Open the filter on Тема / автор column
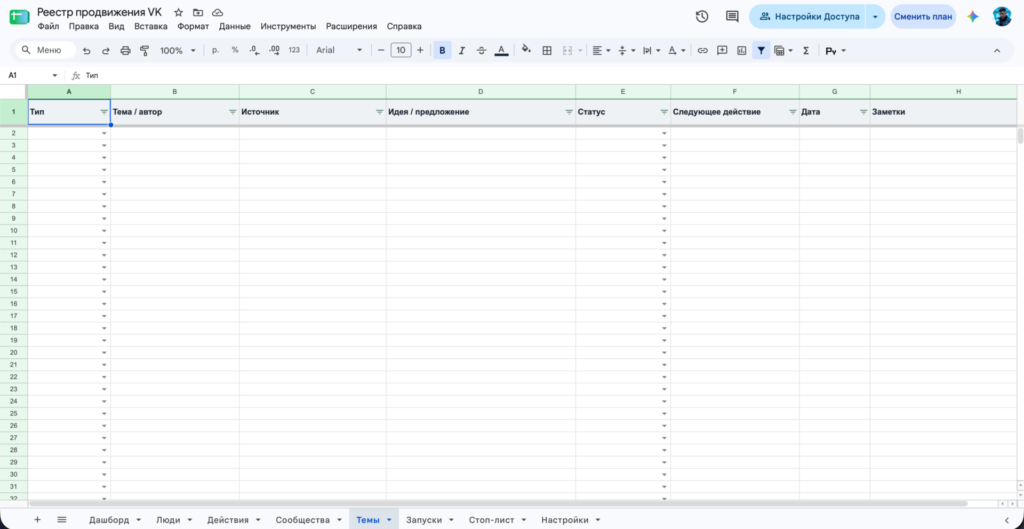The image size is (1024, 529). (x=232, y=112)
